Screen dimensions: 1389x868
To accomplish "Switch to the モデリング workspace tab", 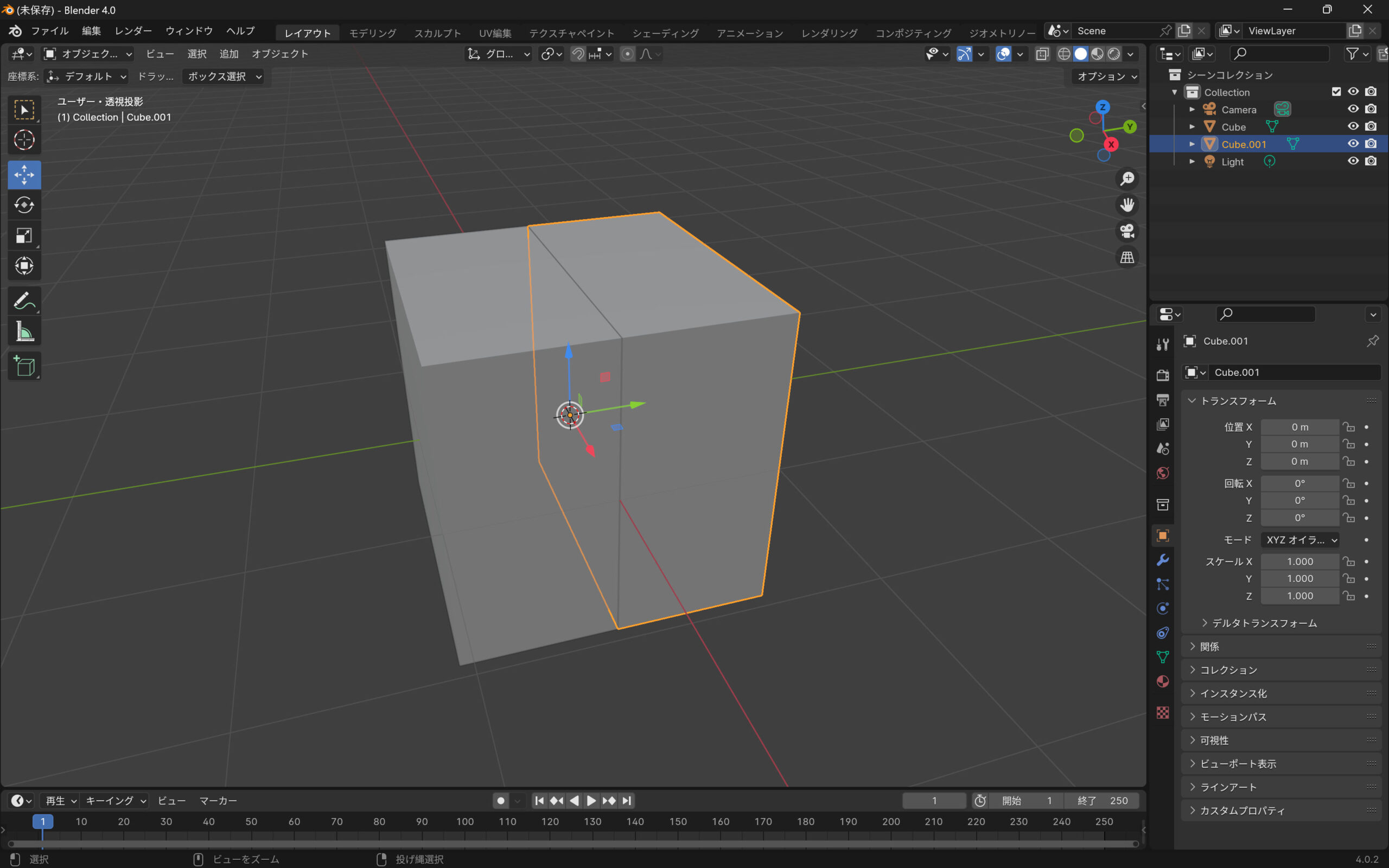I will [x=373, y=33].
